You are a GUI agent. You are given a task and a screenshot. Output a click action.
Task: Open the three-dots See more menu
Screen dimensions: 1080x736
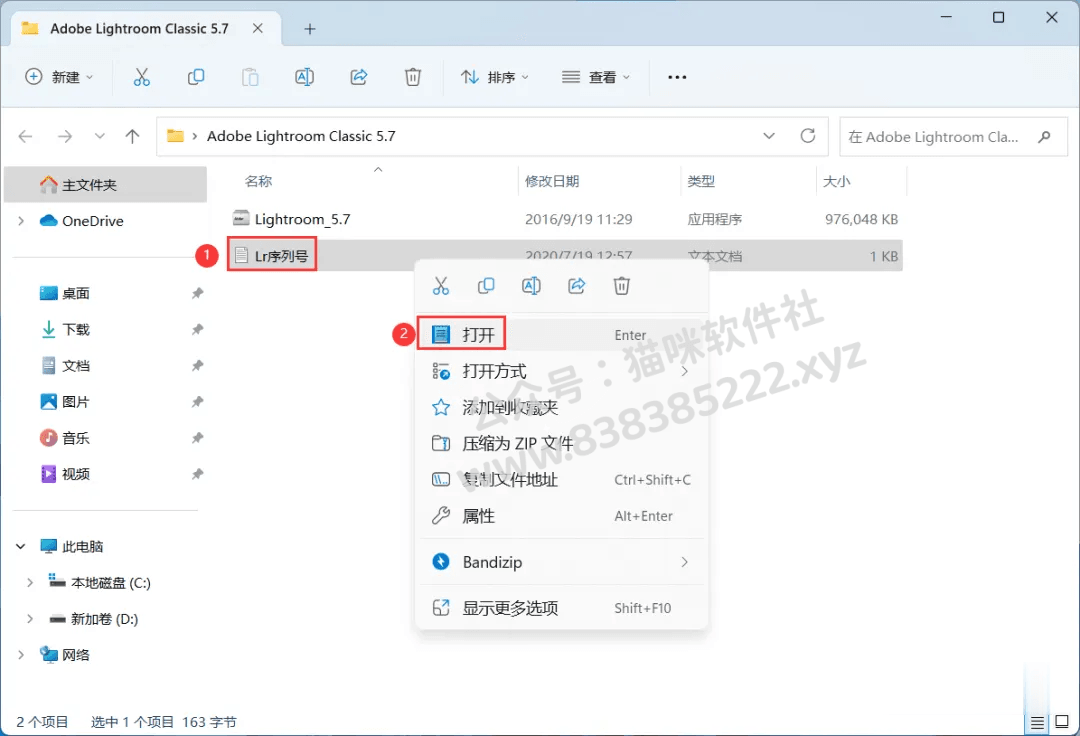click(677, 77)
